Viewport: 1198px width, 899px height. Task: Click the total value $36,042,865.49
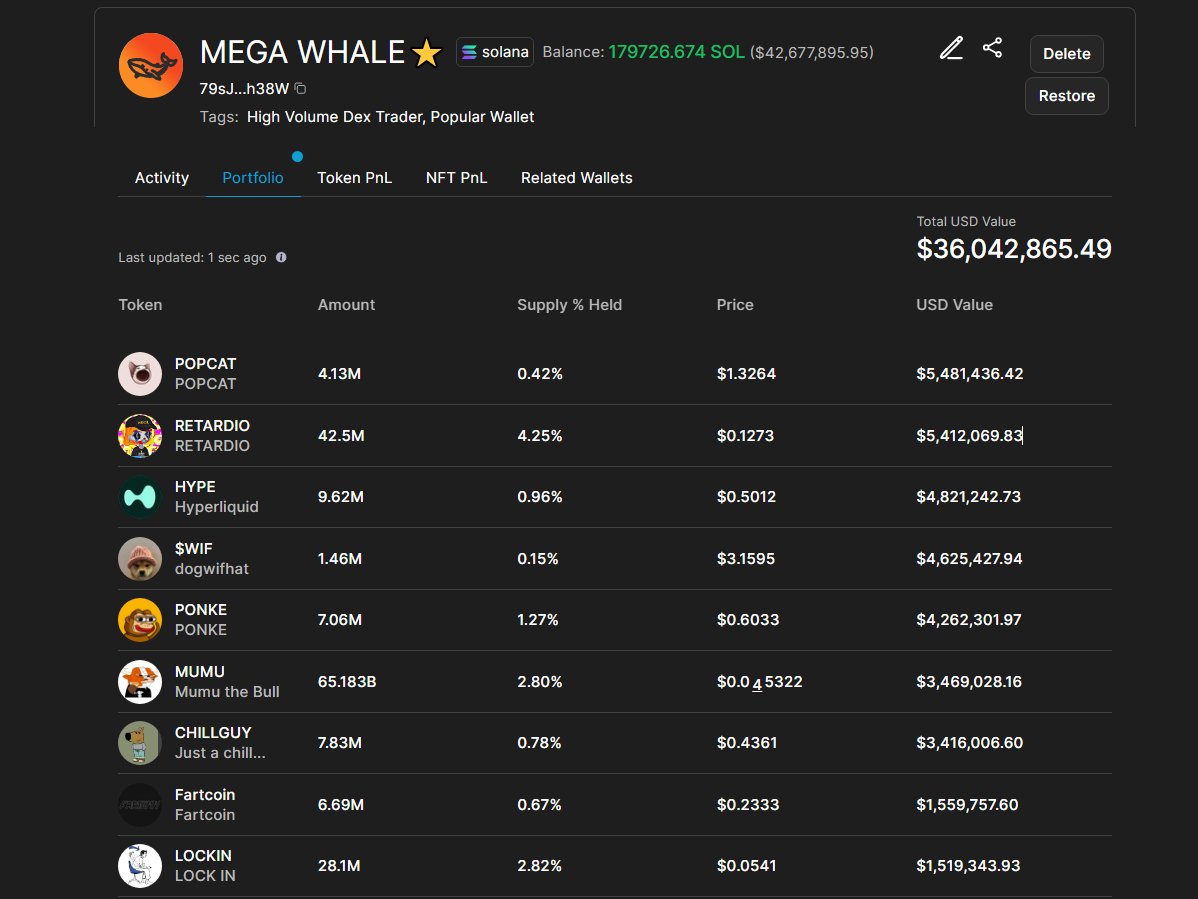pyautogui.click(x=1014, y=249)
